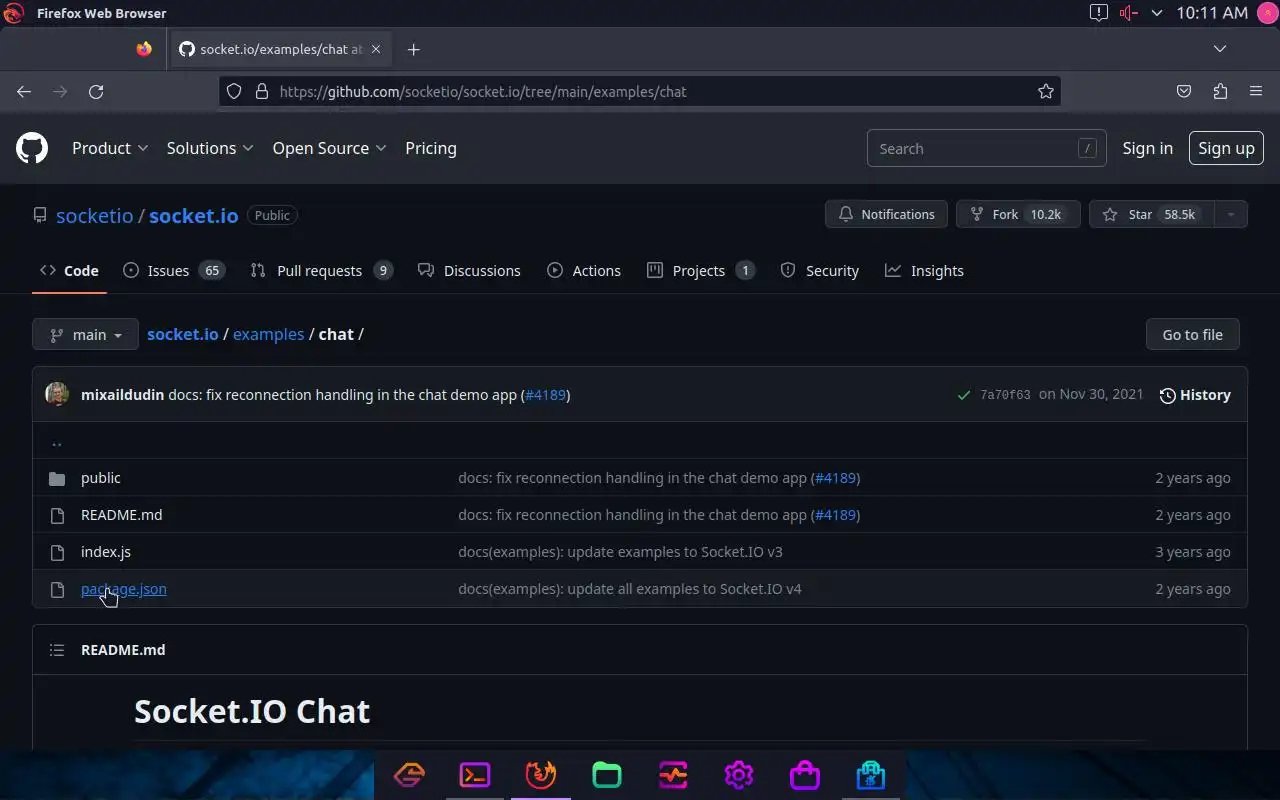Click the notification alert tray icon
The height and width of the screenshot is (800, 1280).
click(x=1098, y=13)
